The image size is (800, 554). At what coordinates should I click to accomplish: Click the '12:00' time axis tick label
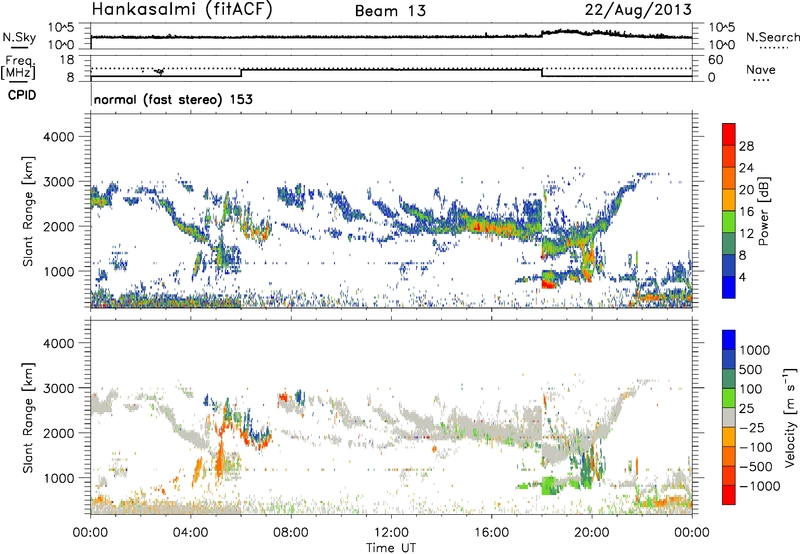tap(391, 533)
